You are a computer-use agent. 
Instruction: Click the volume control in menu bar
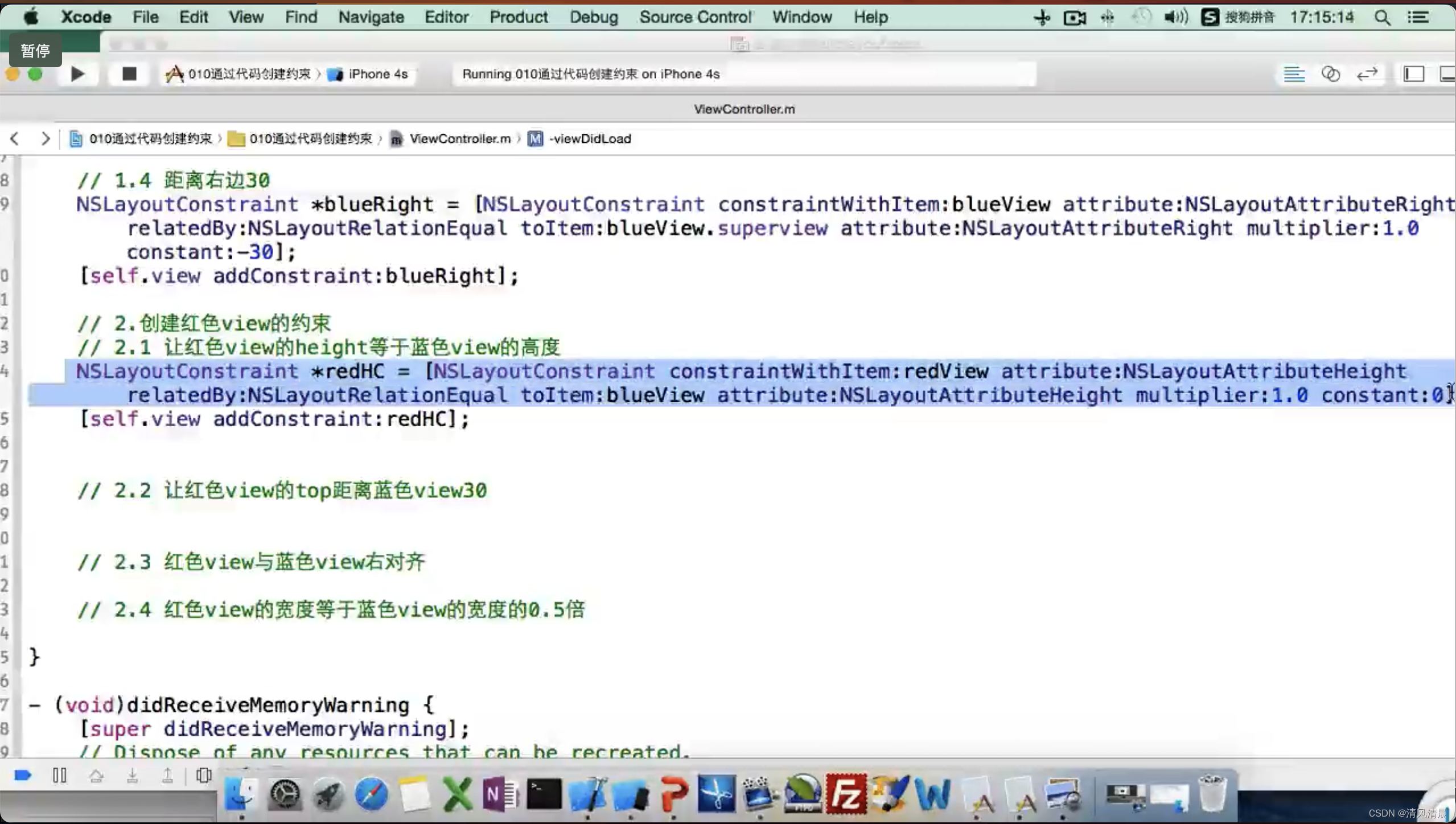click(1175, 17)
